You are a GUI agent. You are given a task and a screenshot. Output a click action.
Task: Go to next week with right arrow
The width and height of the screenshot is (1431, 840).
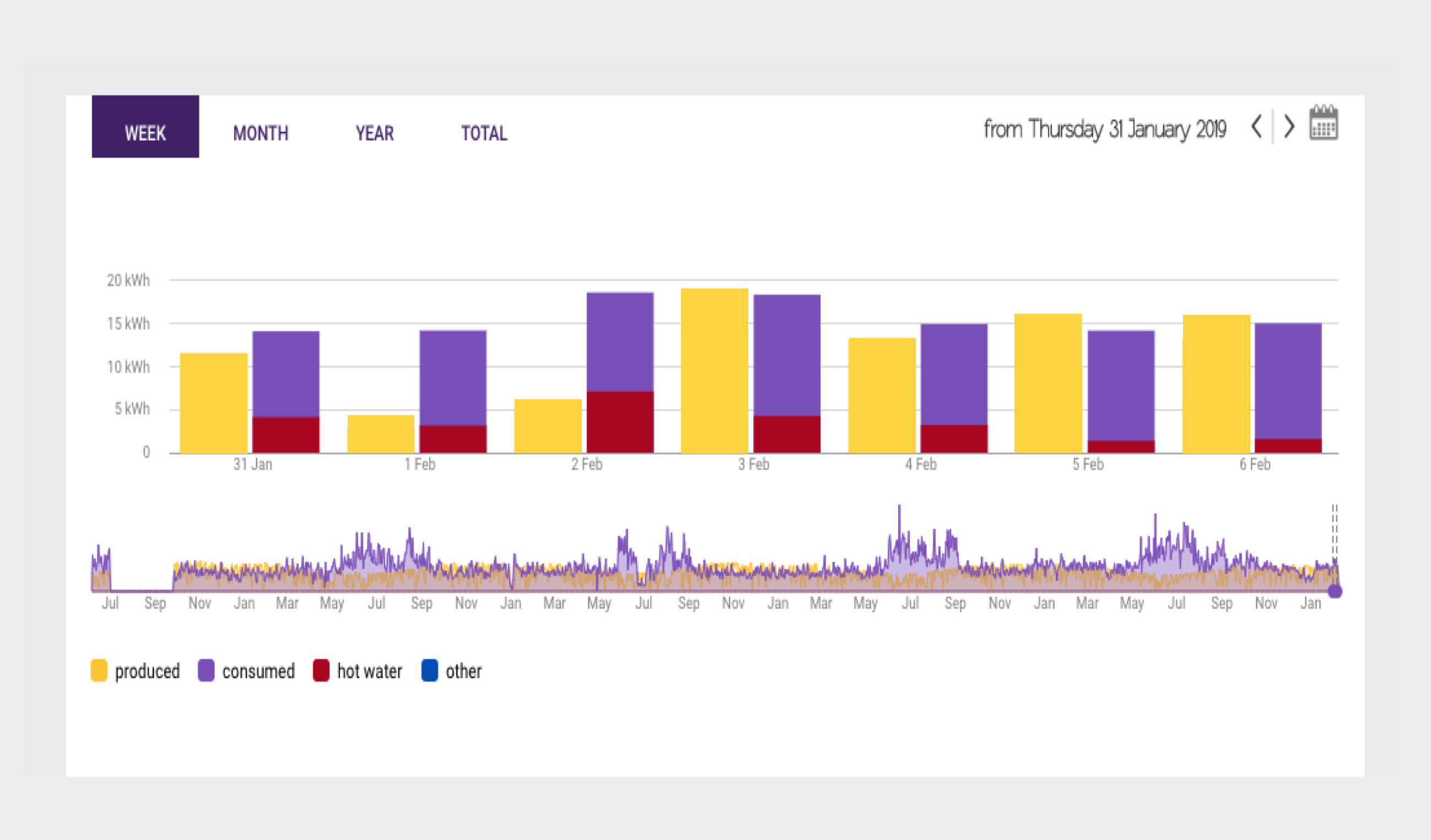click(x=1289, y=127)
